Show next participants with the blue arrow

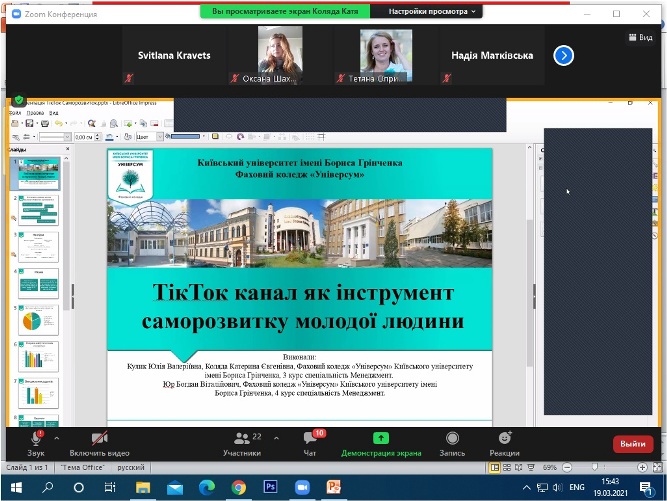(564, 56)
